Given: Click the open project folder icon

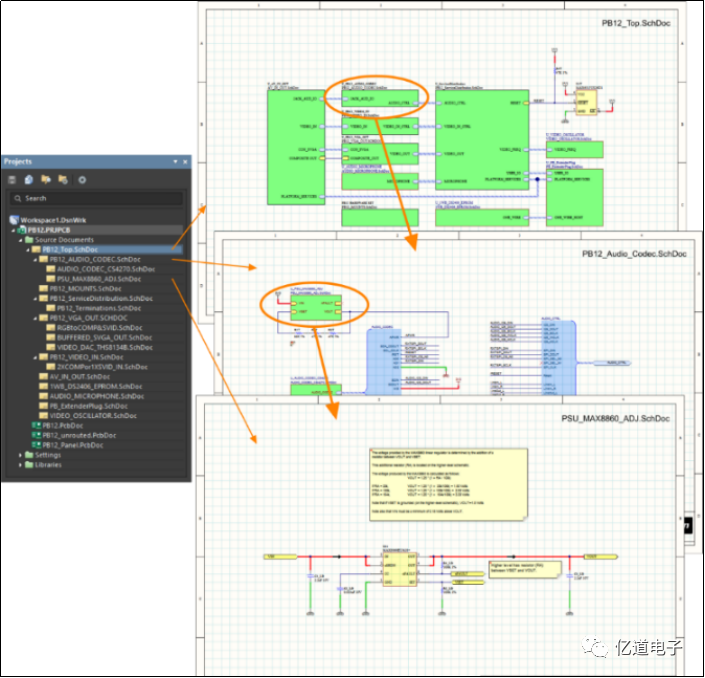Looking at the screenshot, I should (x=46, y=179).
